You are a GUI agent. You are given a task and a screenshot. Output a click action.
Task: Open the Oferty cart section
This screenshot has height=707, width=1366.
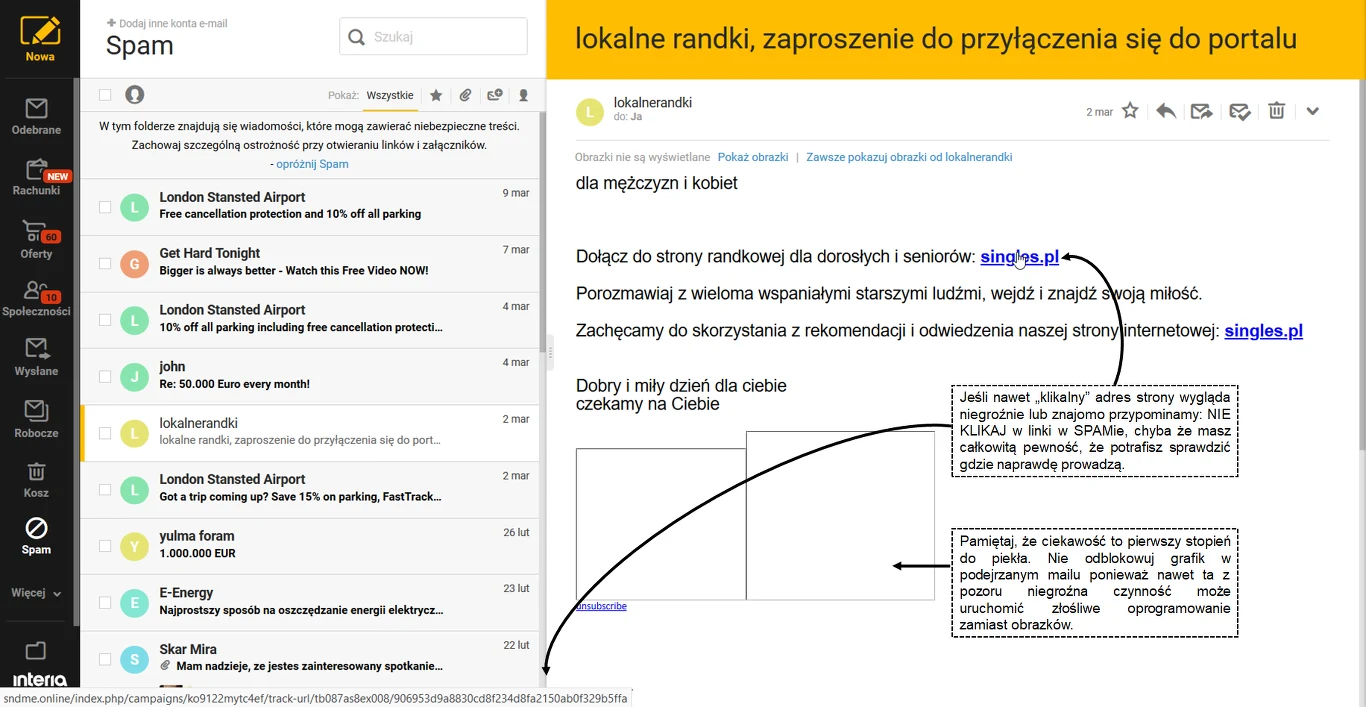point(36,239)
